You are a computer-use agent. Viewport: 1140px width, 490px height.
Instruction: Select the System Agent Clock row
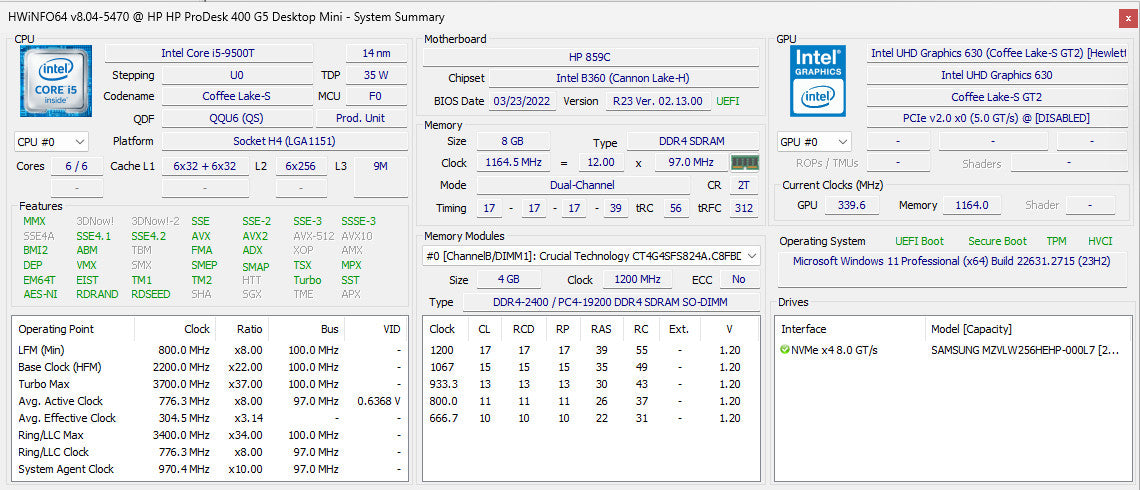coord(209,470)
